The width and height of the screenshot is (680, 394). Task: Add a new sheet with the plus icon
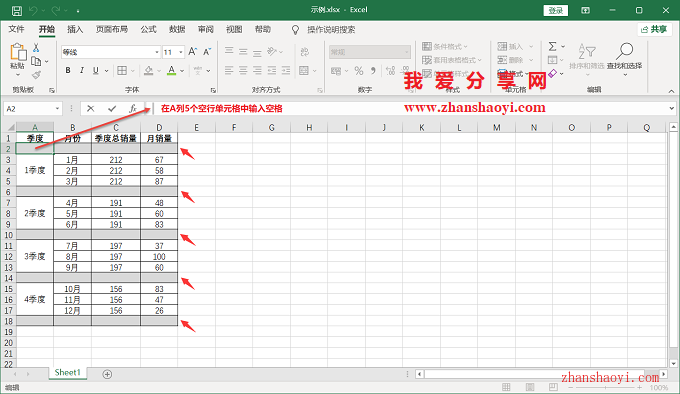point(107,374)
